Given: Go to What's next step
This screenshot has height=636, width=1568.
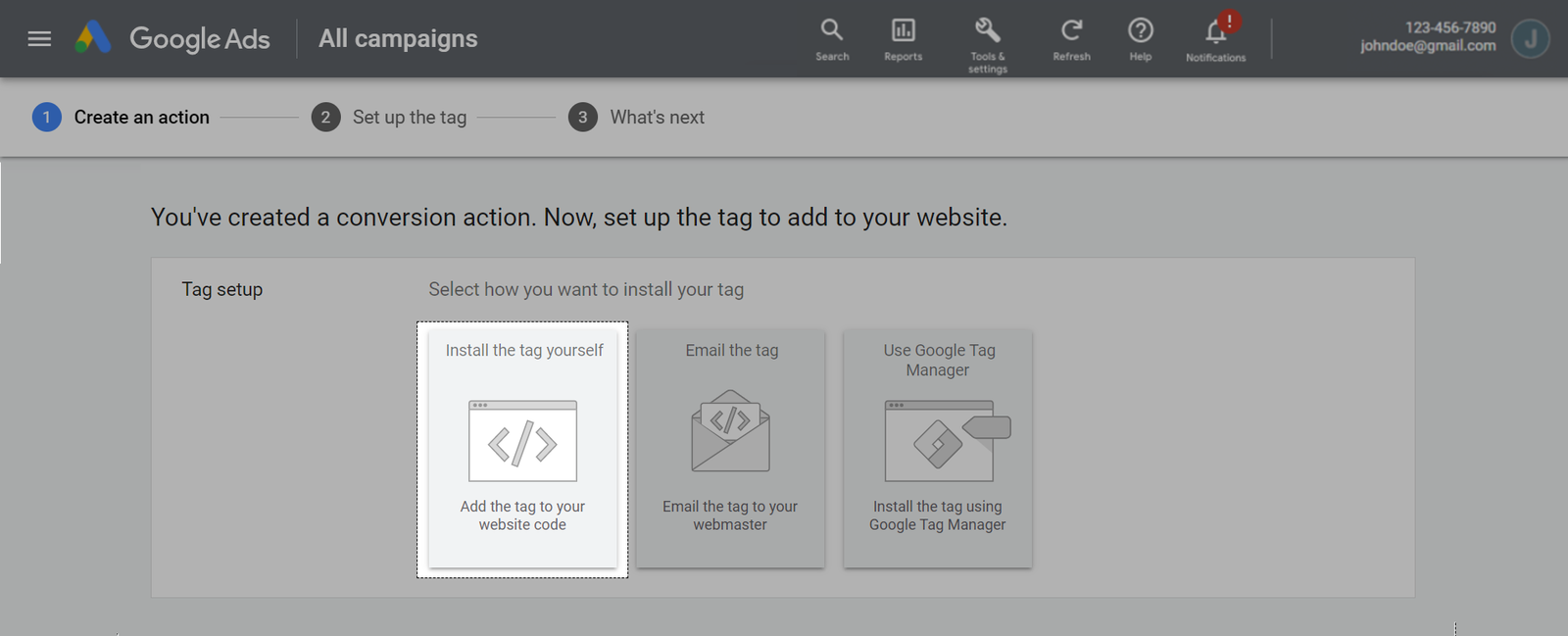Looking at the screenshot, I should pos(637,118).
